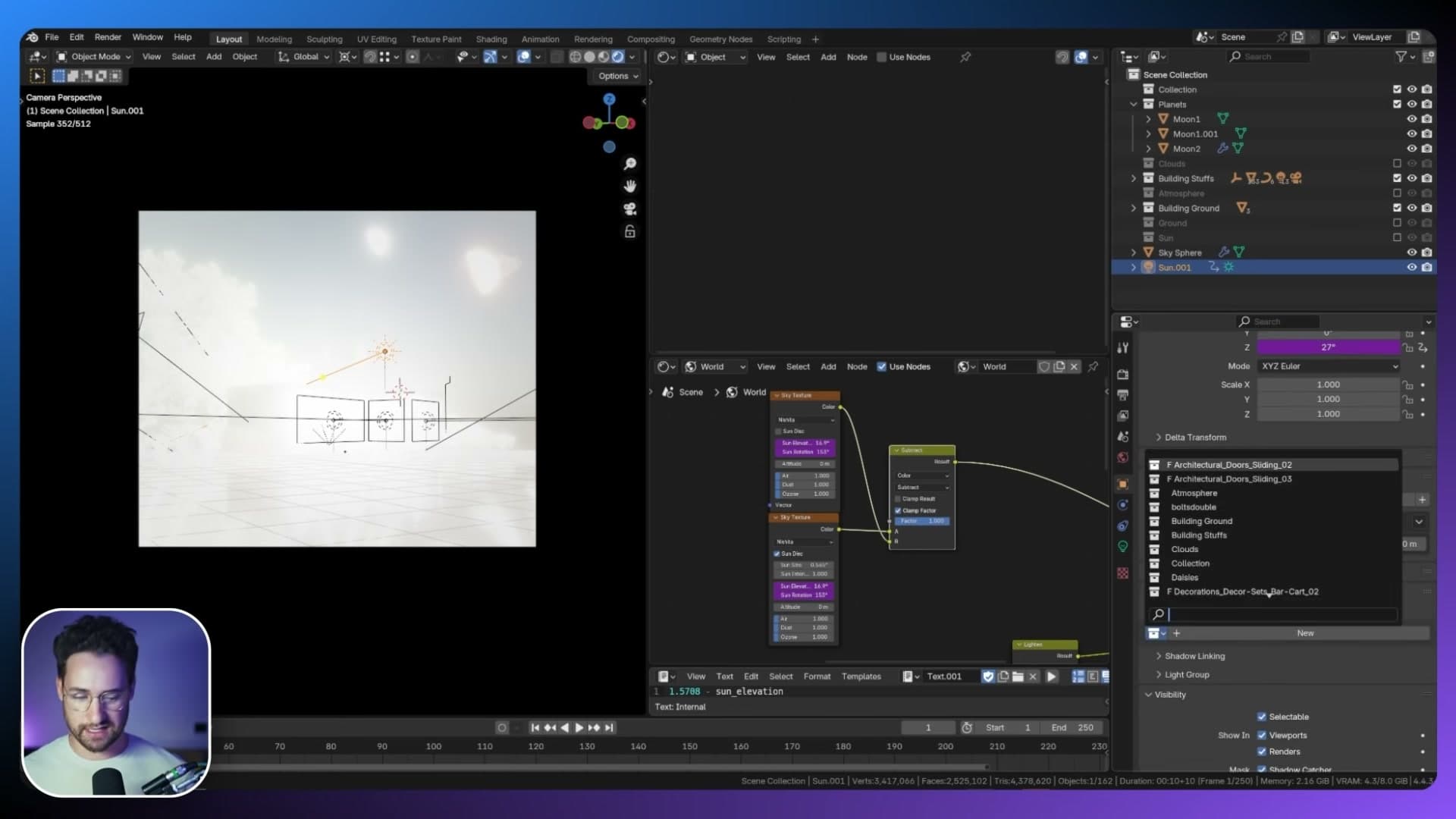Switch to wireframe viewport shading
Viewport: 1456px width, 819px height.
pyautogui.click(x=576, y=57)
